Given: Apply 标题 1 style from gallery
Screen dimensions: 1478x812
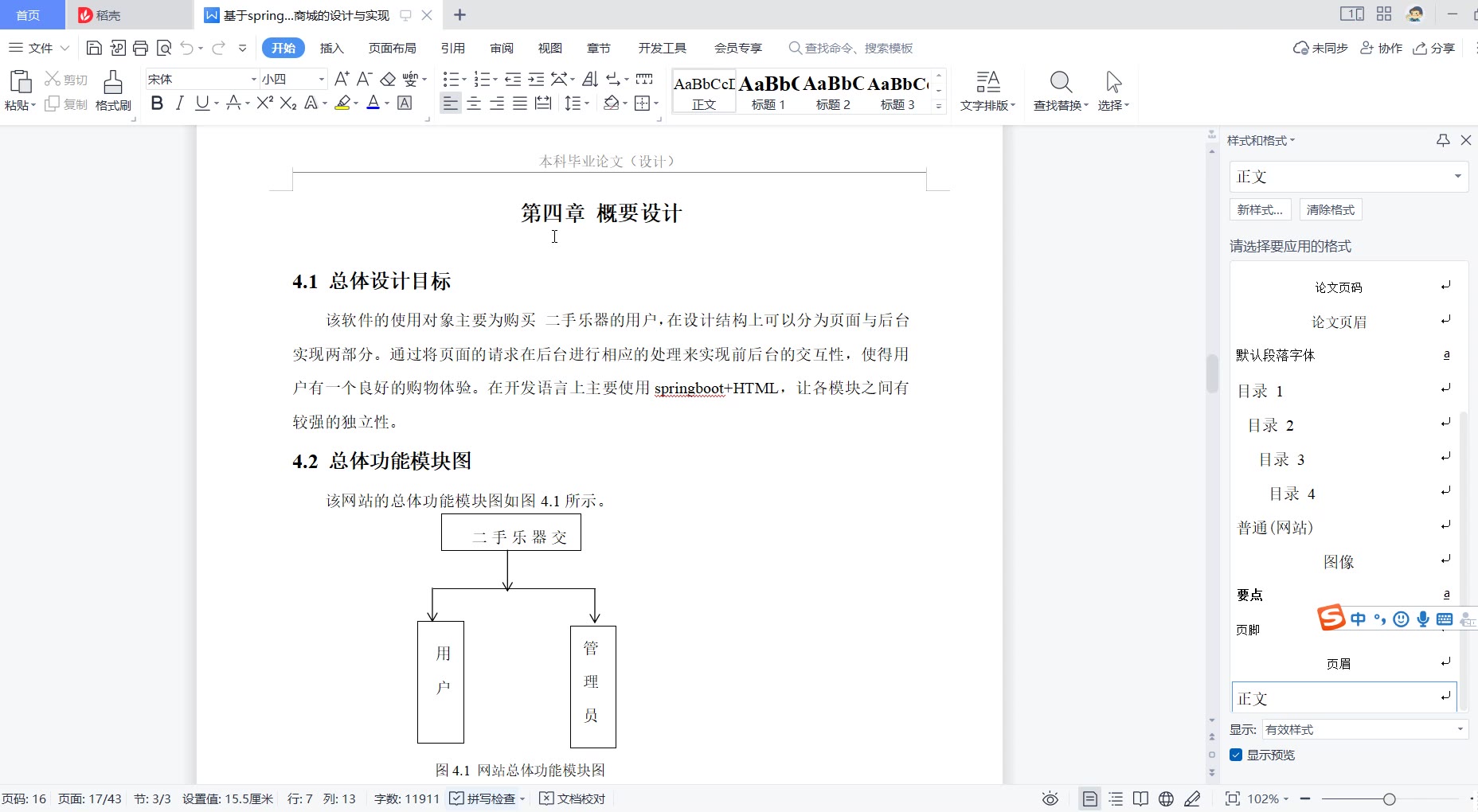Looking at the screenshot, I should coord(768,92).
